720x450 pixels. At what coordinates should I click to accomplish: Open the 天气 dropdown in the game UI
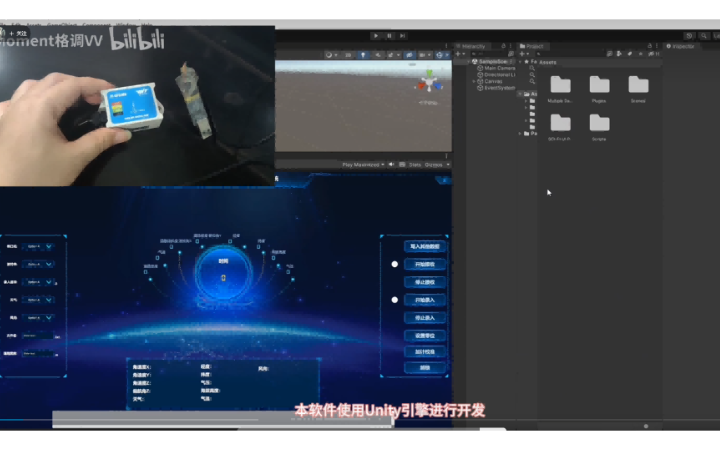39,300
